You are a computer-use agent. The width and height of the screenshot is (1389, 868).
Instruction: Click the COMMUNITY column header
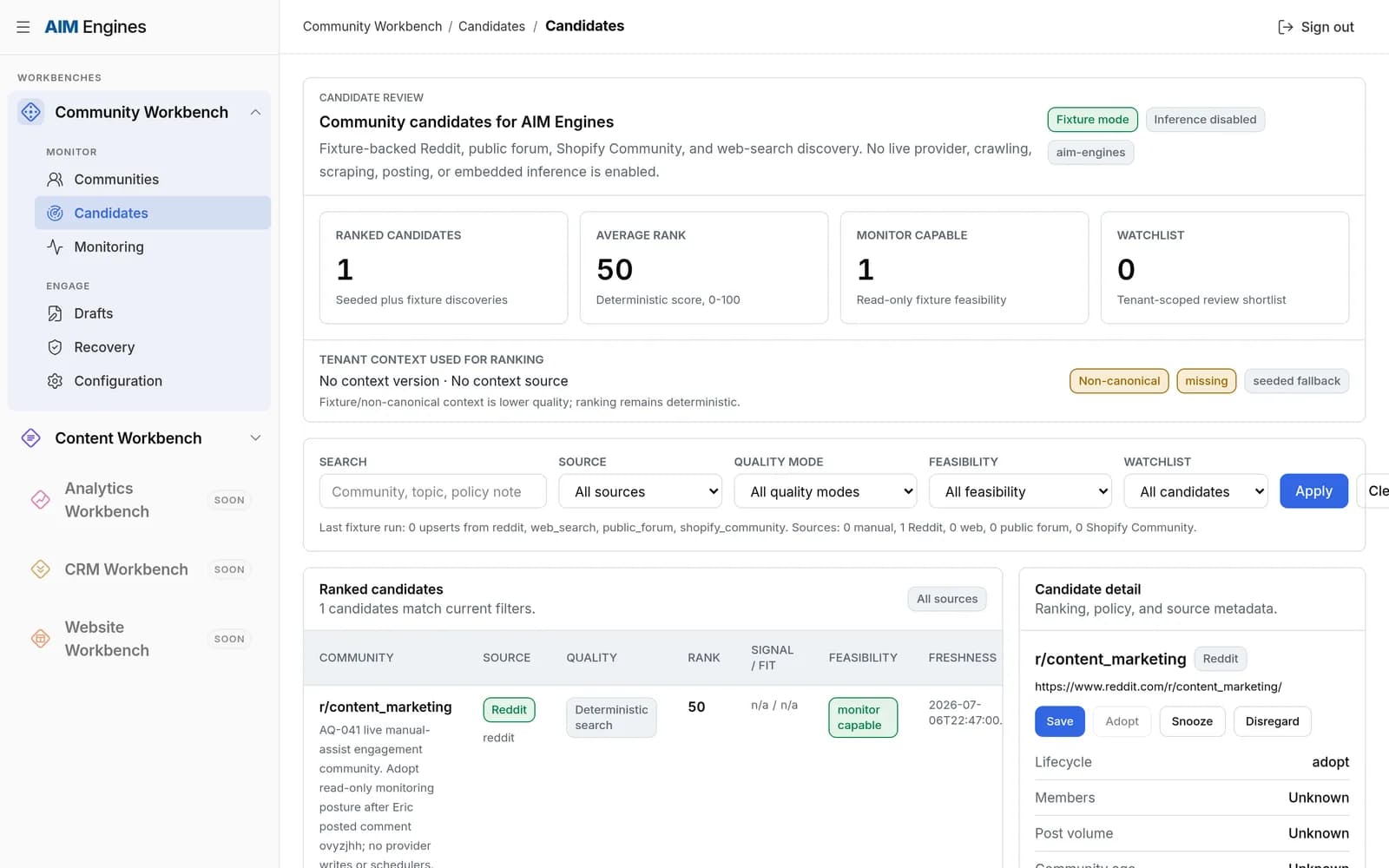357,658
